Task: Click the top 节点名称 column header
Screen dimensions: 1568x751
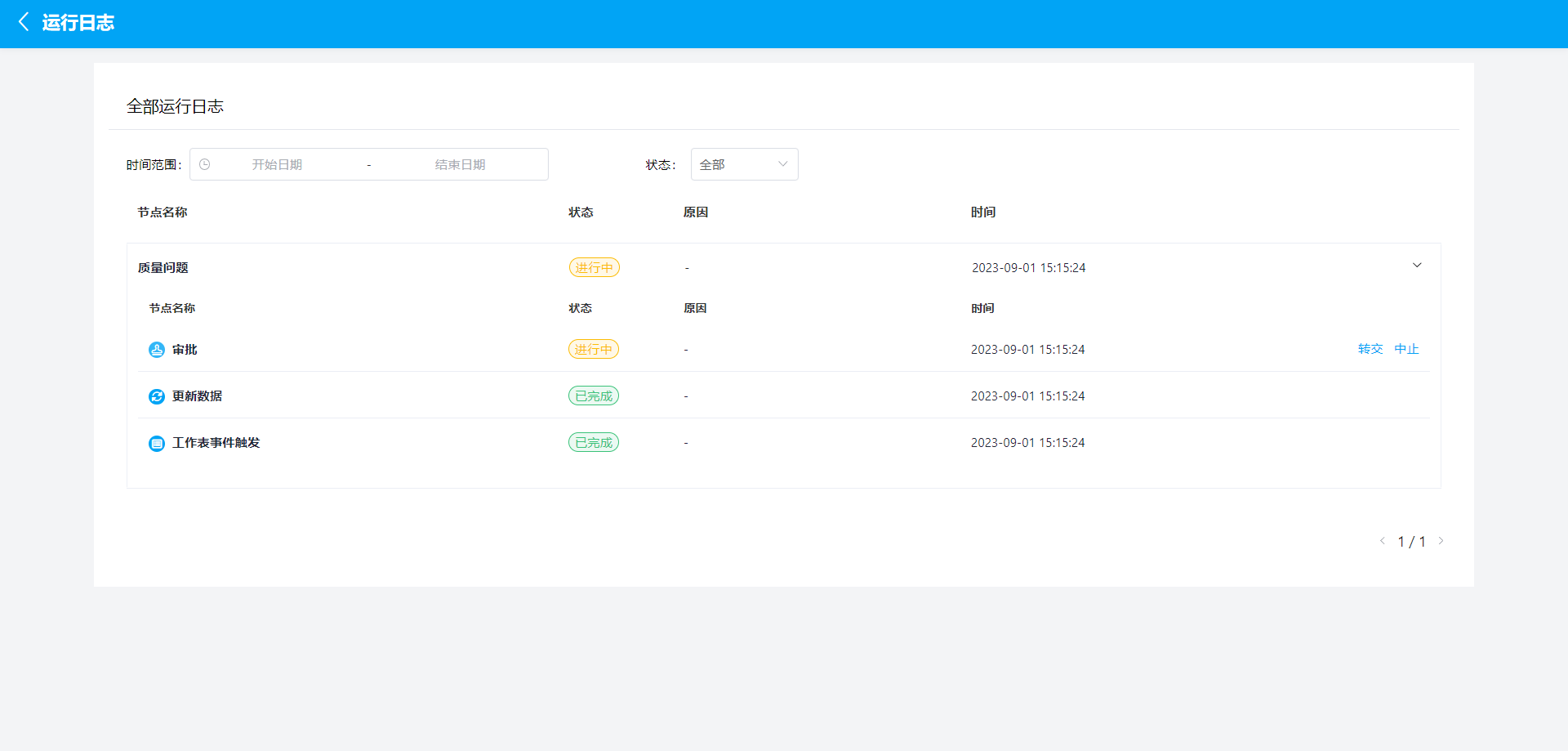Action: (x=163, y=212)
